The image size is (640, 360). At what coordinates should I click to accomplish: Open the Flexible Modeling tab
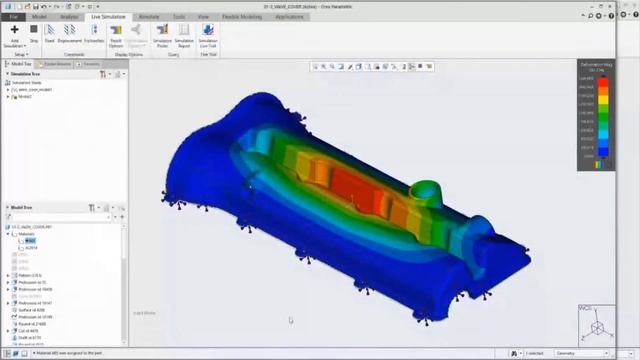coord(242,17)
